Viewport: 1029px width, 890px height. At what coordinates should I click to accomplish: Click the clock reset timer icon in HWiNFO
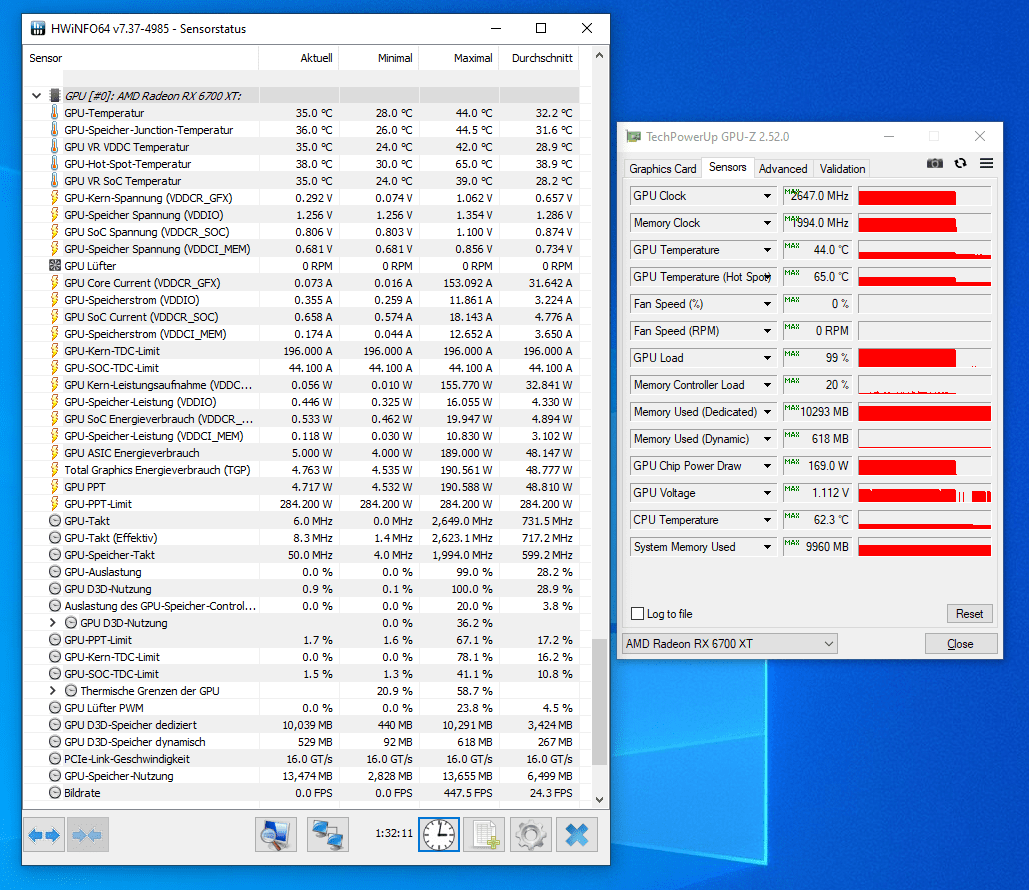pyautogui.click(x=439, y=835)
